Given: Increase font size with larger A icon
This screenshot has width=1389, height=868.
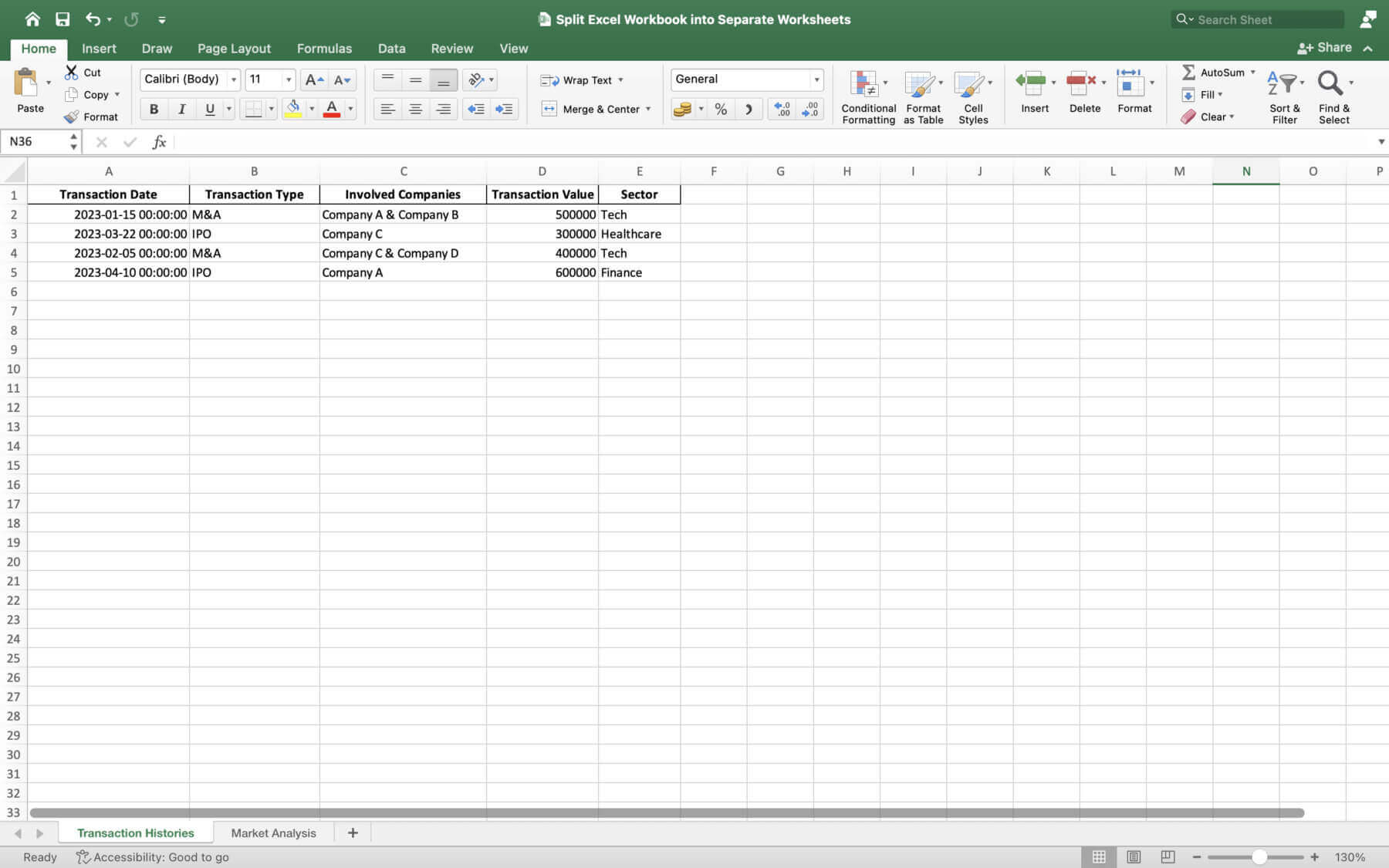Looking at the screenshot, I should pos(313,79).
